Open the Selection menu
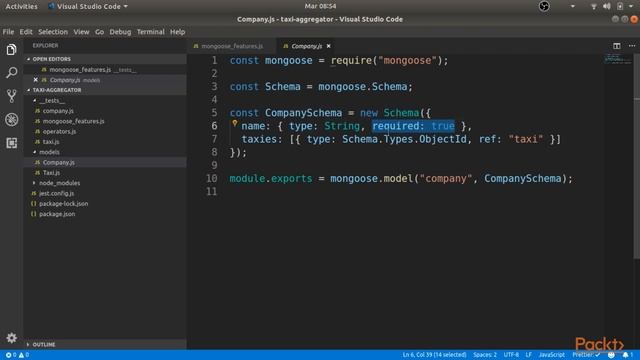The height and width of the screenshot is (360, 640). (53, 32)
